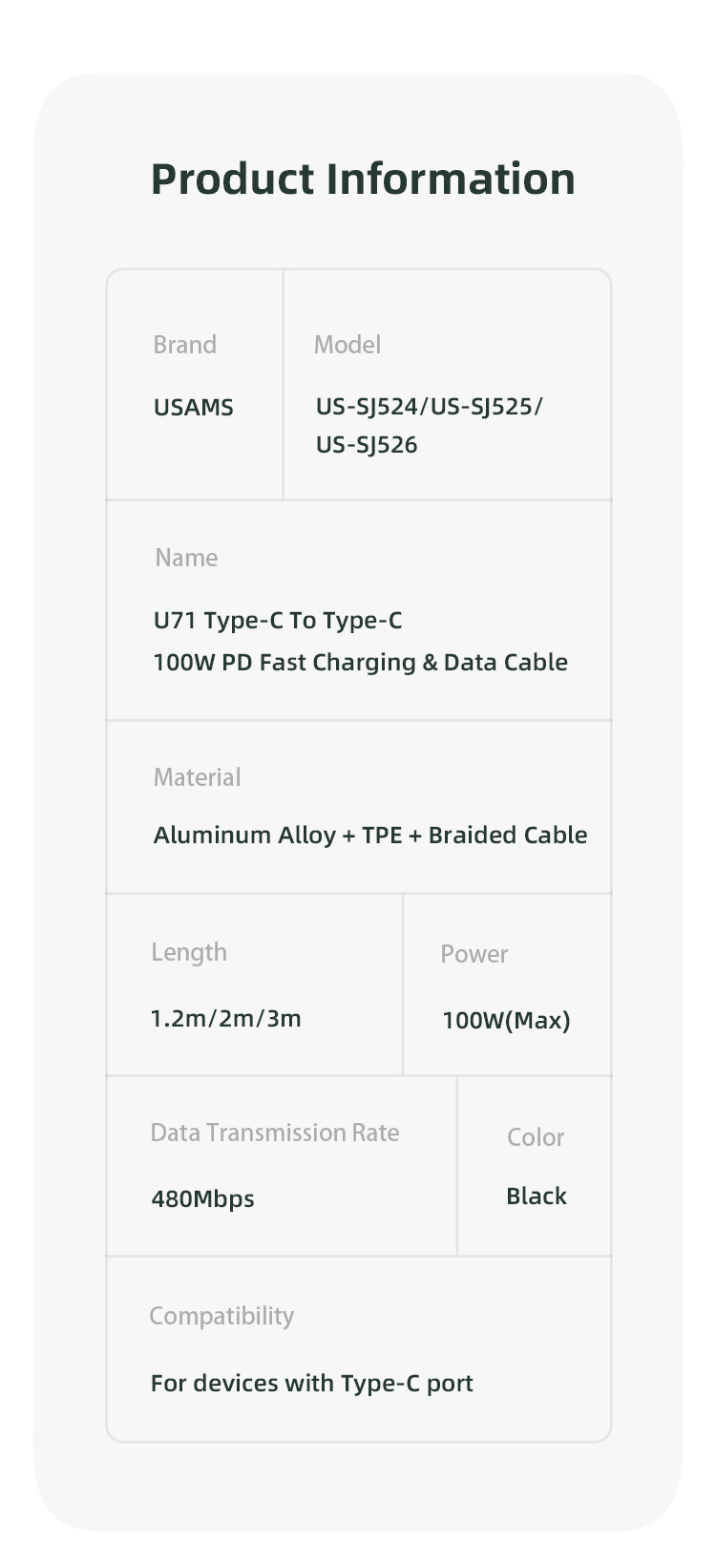This screenshot has height=1568, width=716.
Task: Select the Black color value
Action: pyautogui.click(x=536, y=1197)
